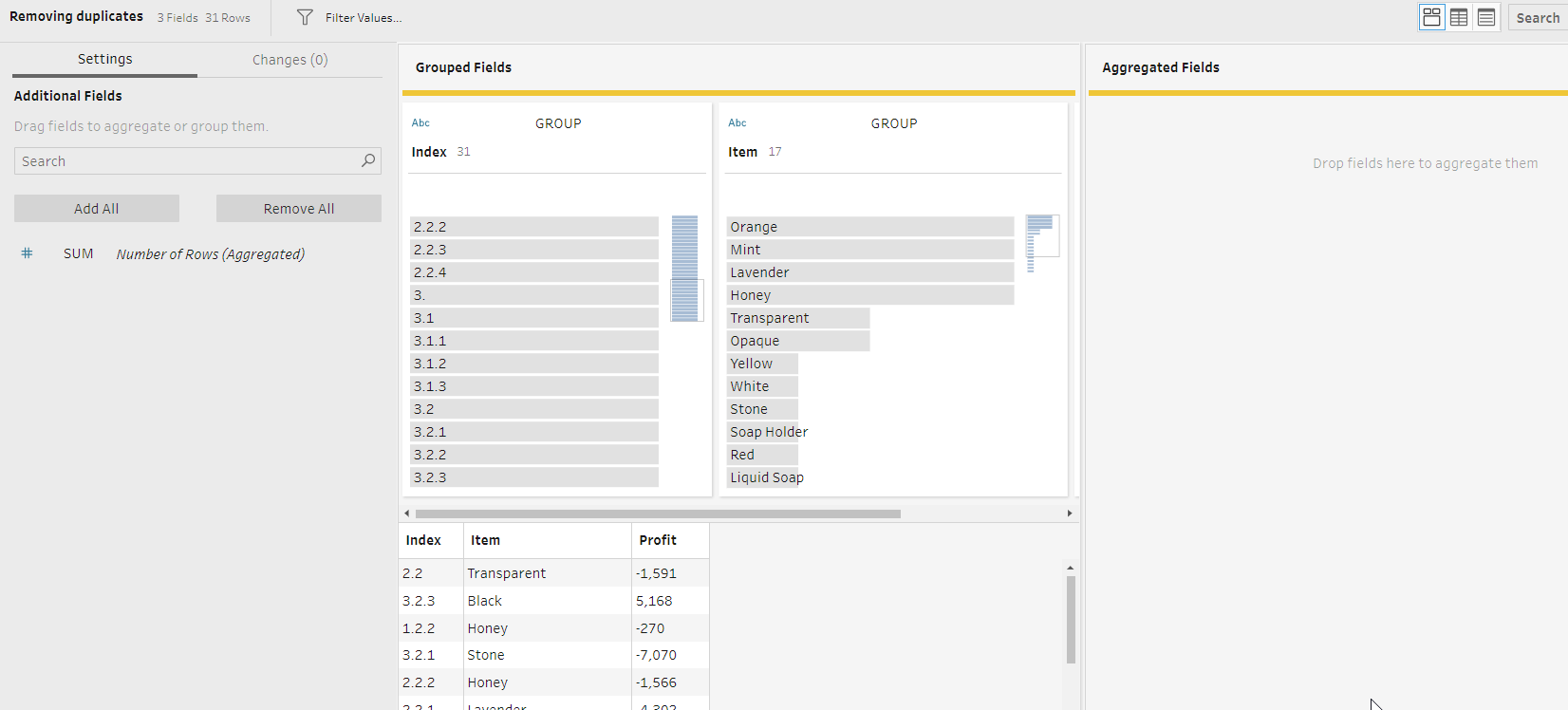The image size is (1568, 710).
Task: Click the number type icon beside SUM
Action: [28, 253]
